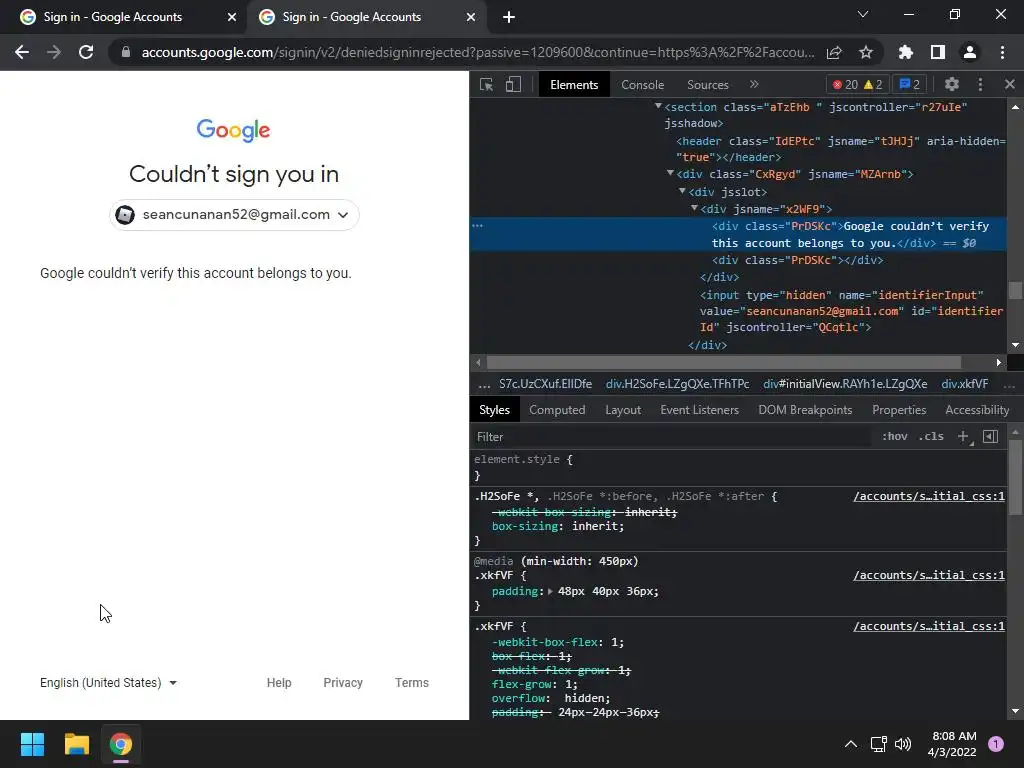Click breadcrumb S7c.UzCXuf.EIlDfe
Image resolution: width=1024 pixels, height=768 pixels.
545,384
